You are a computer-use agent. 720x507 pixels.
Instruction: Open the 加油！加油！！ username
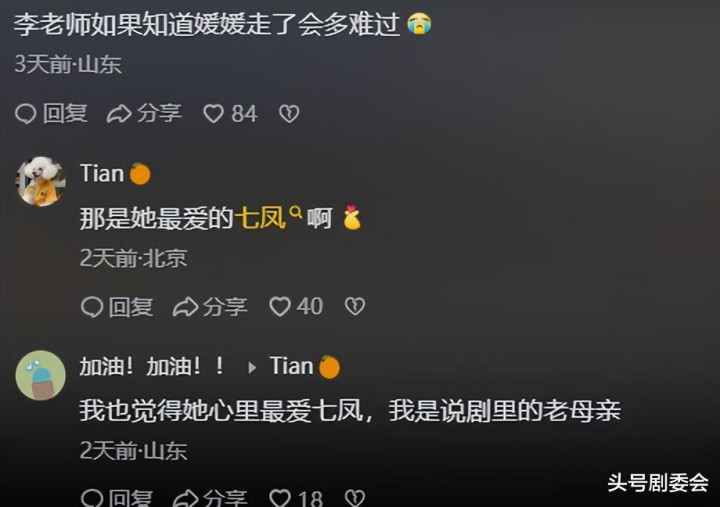click(x=152, y=366)
